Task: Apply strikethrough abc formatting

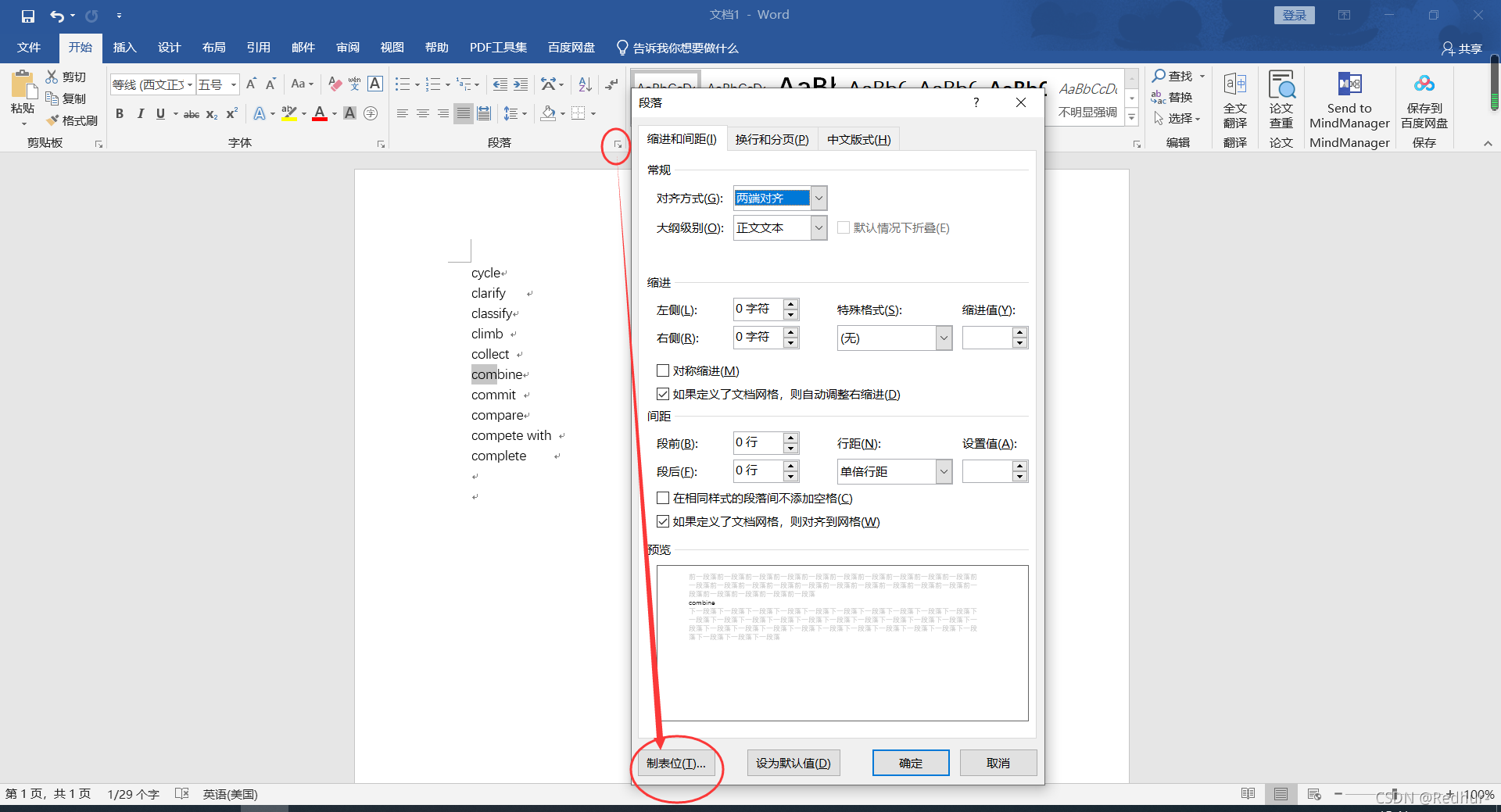Action: (x=192, y=114)
